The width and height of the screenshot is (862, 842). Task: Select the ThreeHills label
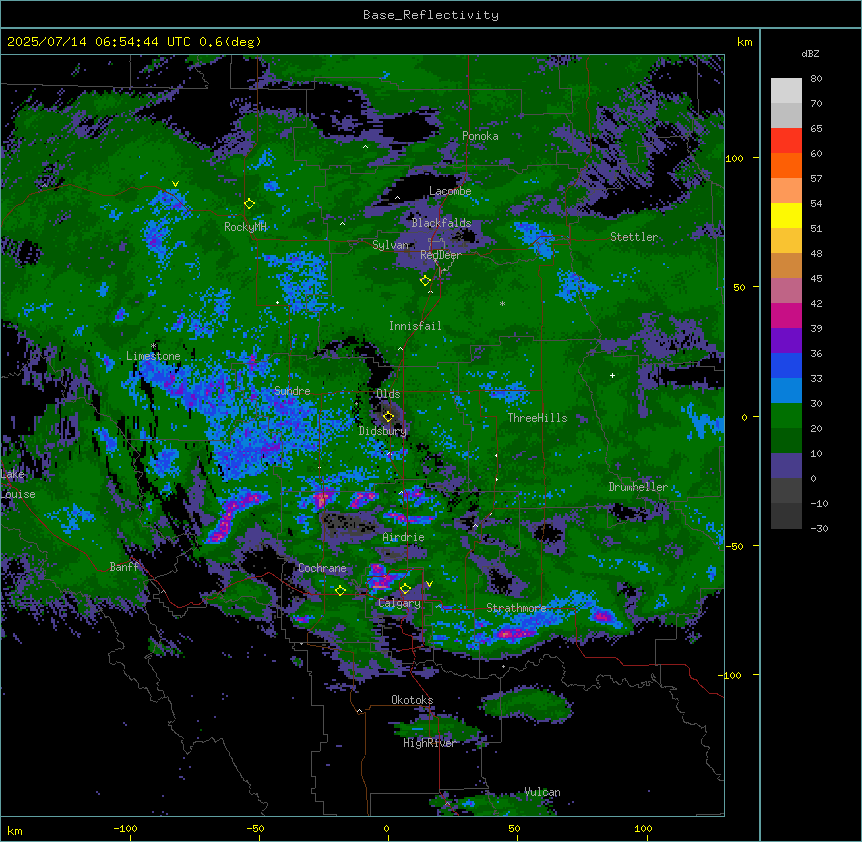(537, 418)
